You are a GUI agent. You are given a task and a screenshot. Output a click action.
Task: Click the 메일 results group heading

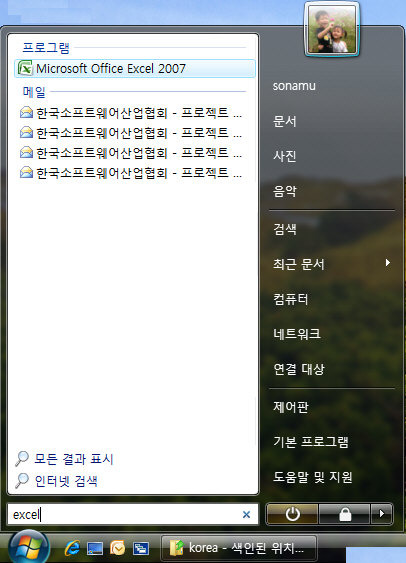point(34,92)
